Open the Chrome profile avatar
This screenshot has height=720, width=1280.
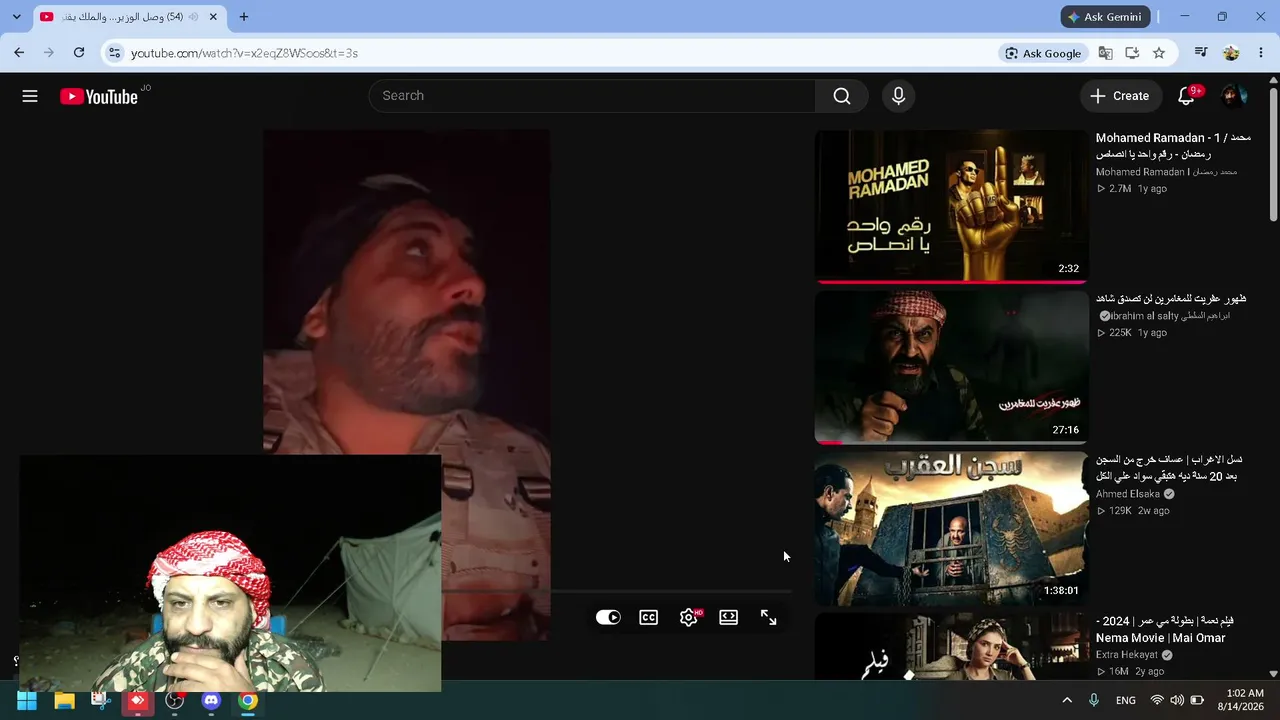1231,53
